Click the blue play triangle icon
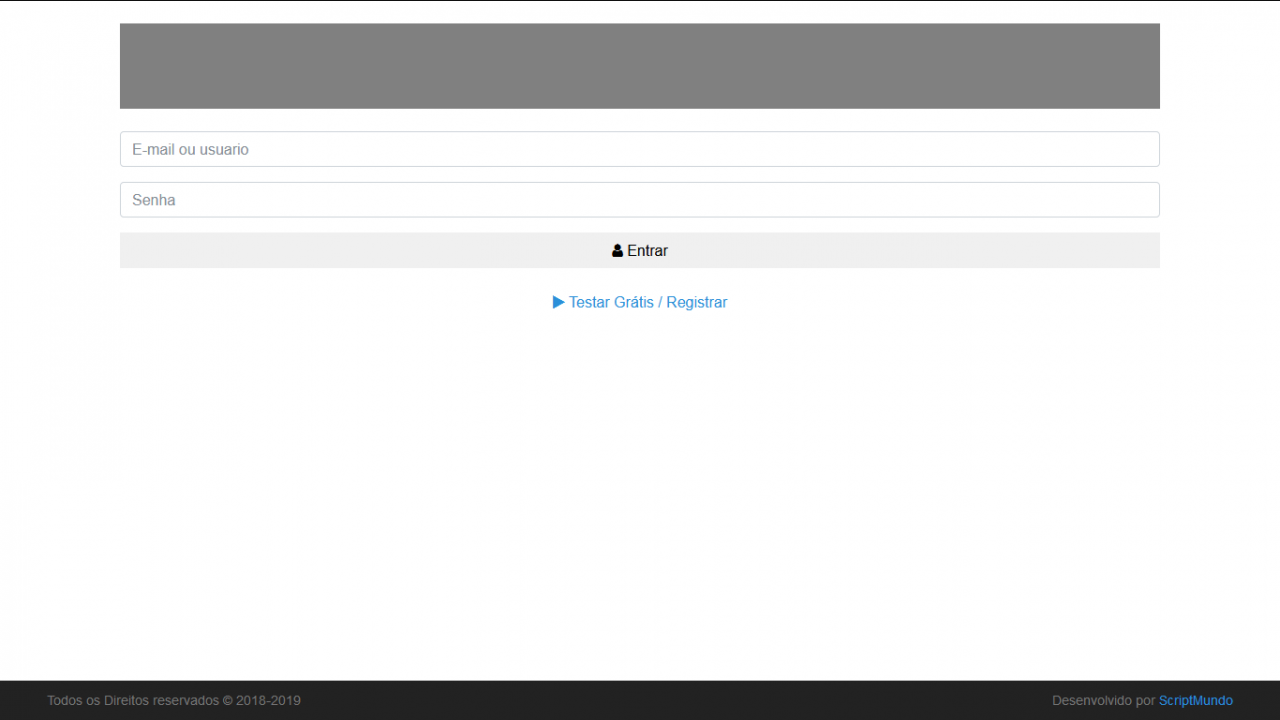1280x720 pixels. [x=559, y=302]
